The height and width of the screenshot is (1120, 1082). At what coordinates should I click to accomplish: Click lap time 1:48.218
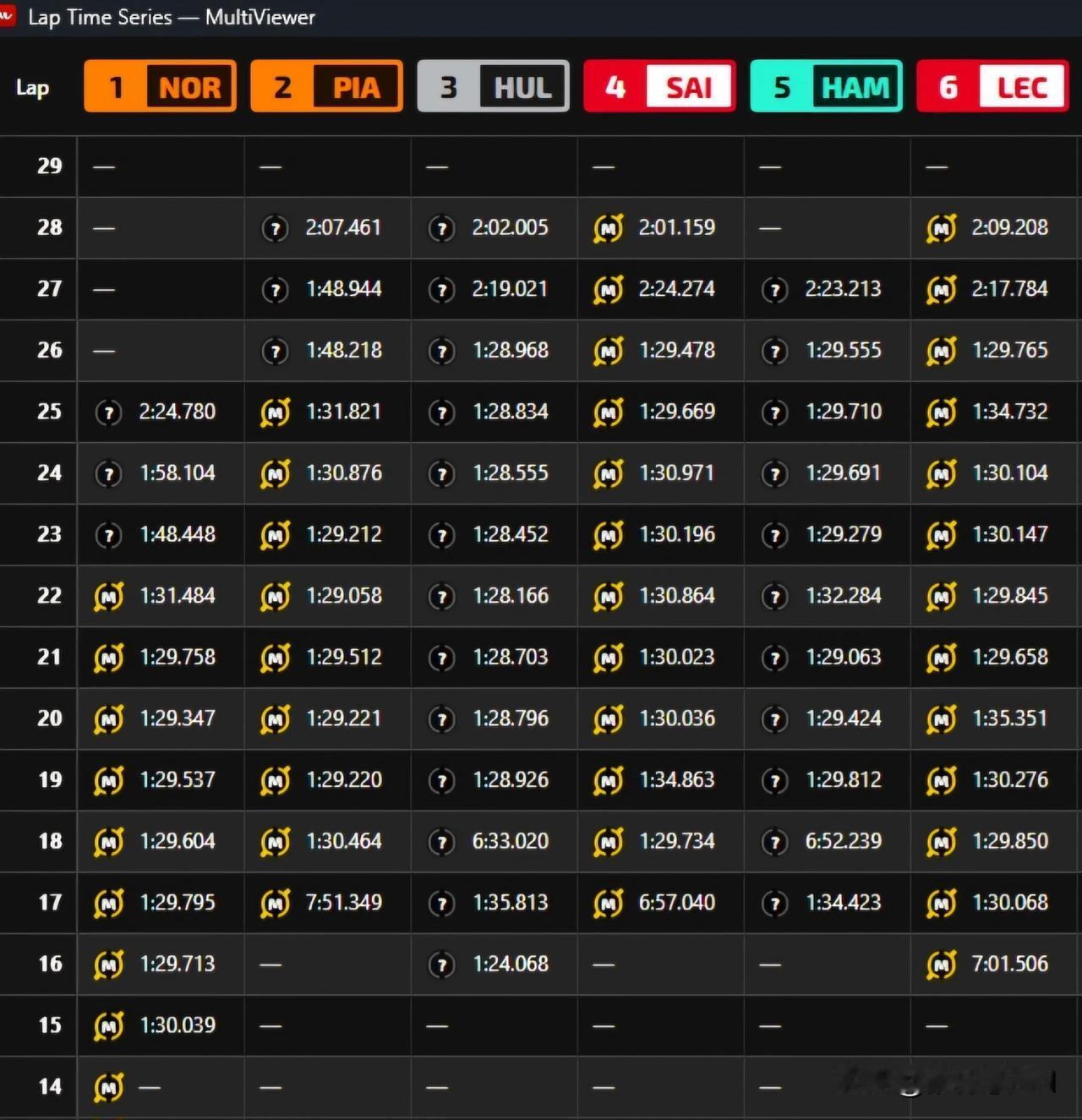344,351
